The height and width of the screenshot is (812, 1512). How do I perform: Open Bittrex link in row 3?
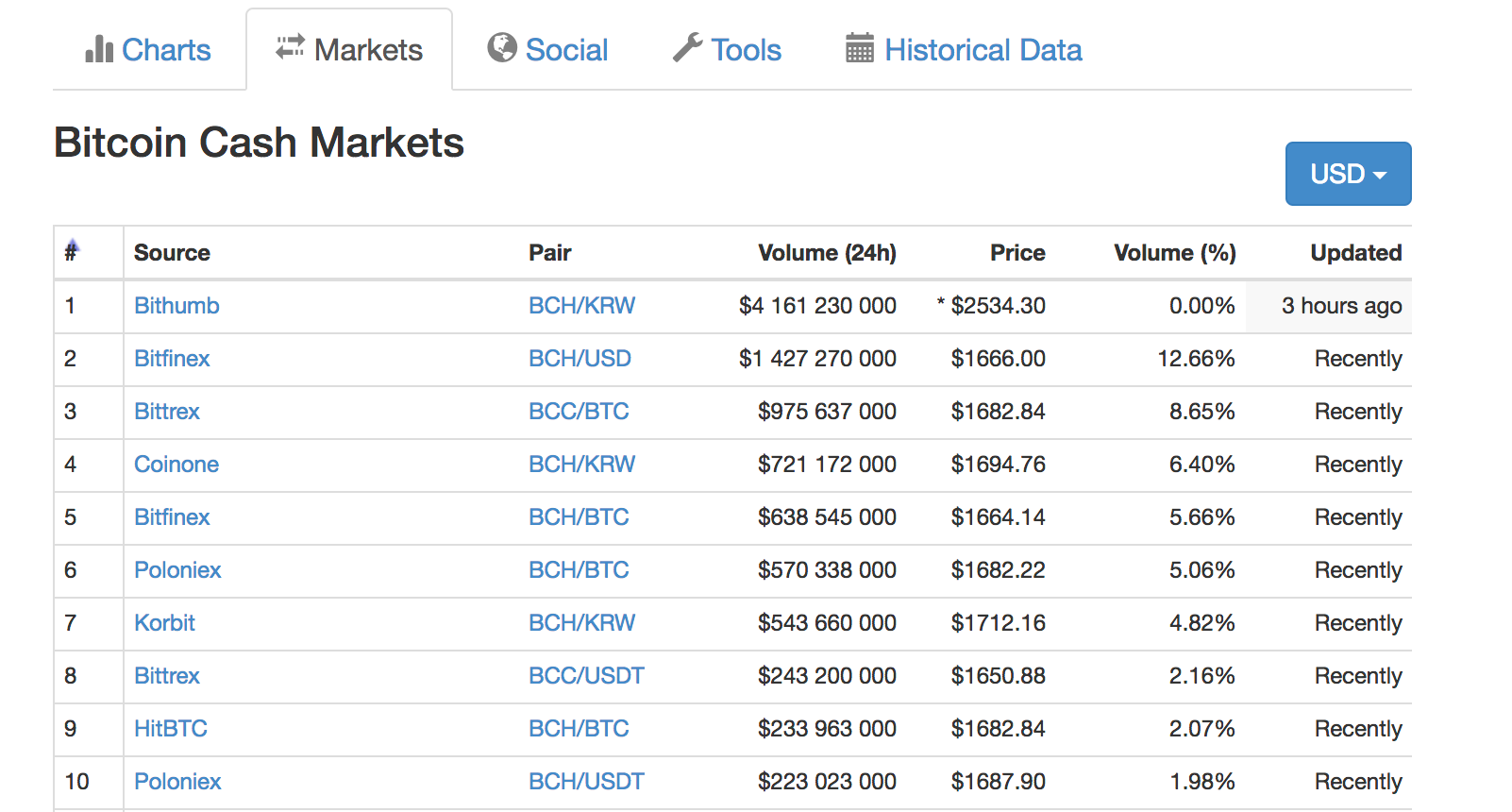pos(167,412)
